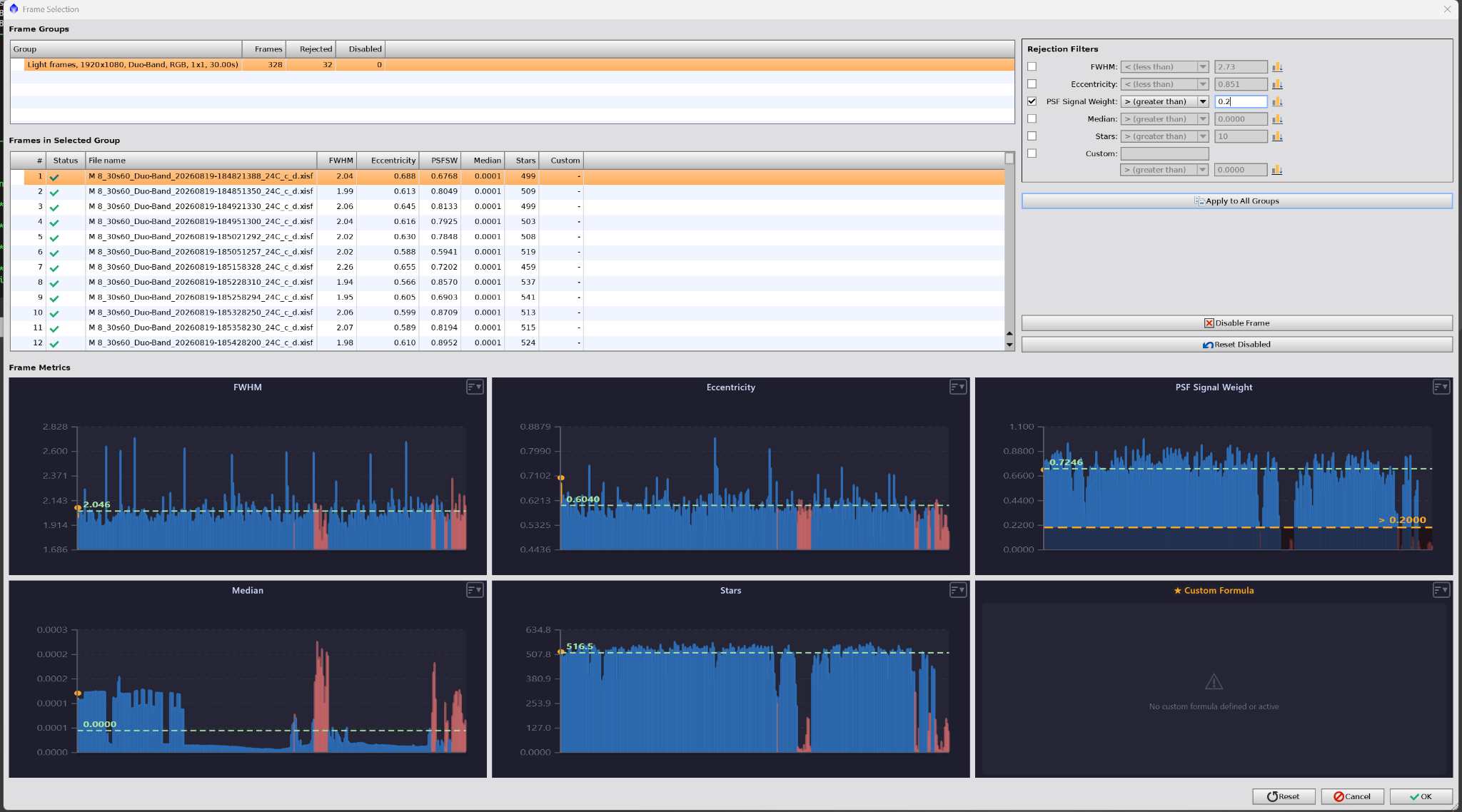Click the Frame Selection app icon in title bar
The width and height of the screenshot is (1462, 812).
pyautogui.click(x=13, y=9)
